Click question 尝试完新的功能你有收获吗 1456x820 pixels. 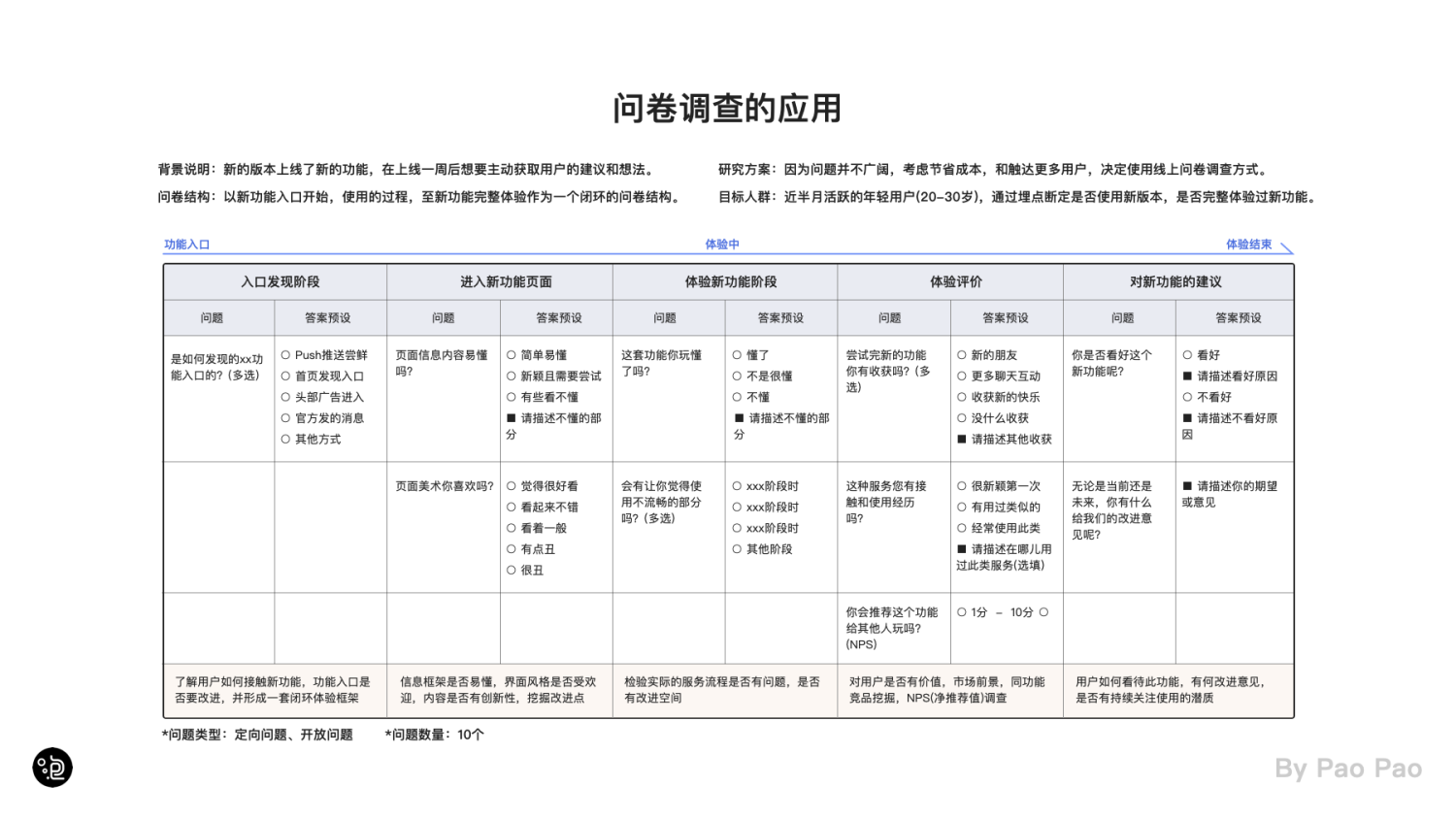point(888,372)
